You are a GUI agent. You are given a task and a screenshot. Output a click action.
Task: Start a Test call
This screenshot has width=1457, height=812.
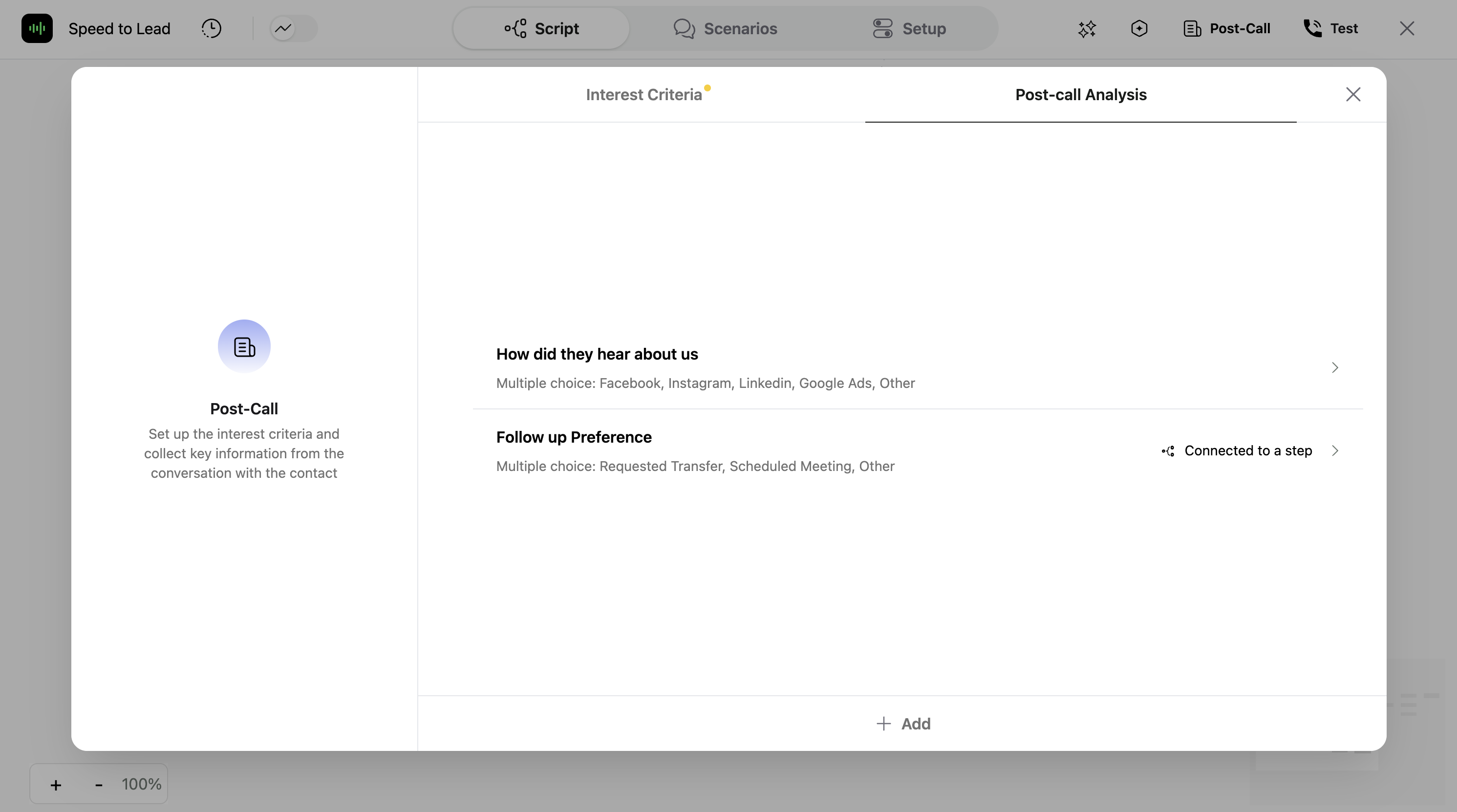[1330, 28]
